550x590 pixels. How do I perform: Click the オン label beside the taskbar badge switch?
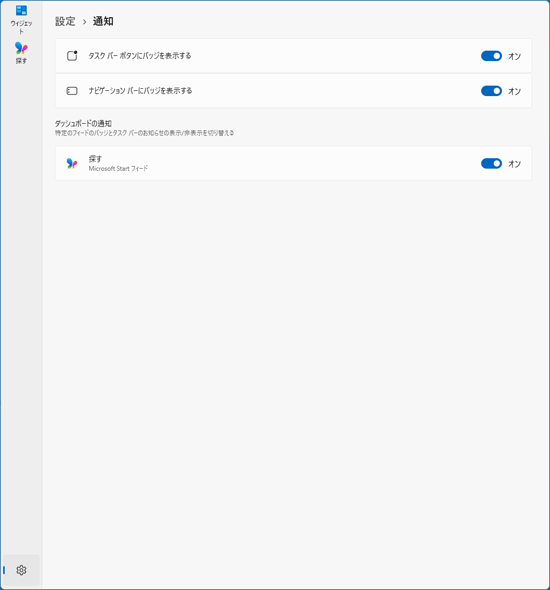[514, 56]
